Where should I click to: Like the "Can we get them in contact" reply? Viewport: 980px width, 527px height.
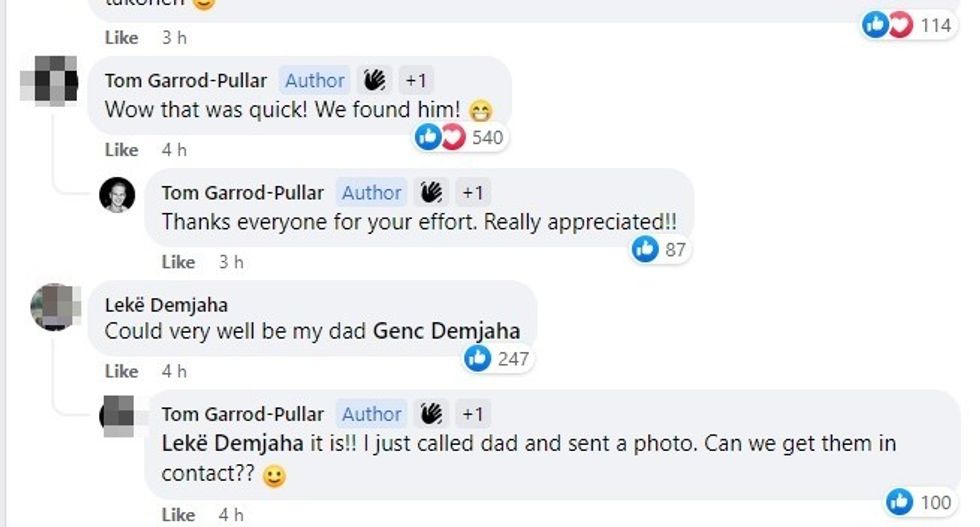[178, 515]
